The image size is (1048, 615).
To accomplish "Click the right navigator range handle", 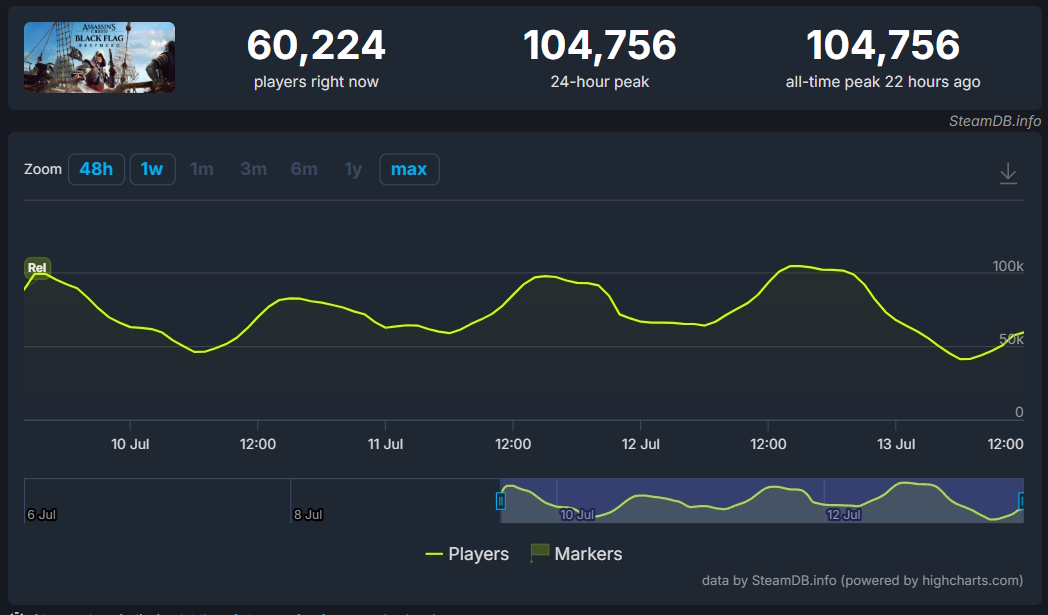I will (x=1022, y=501).
